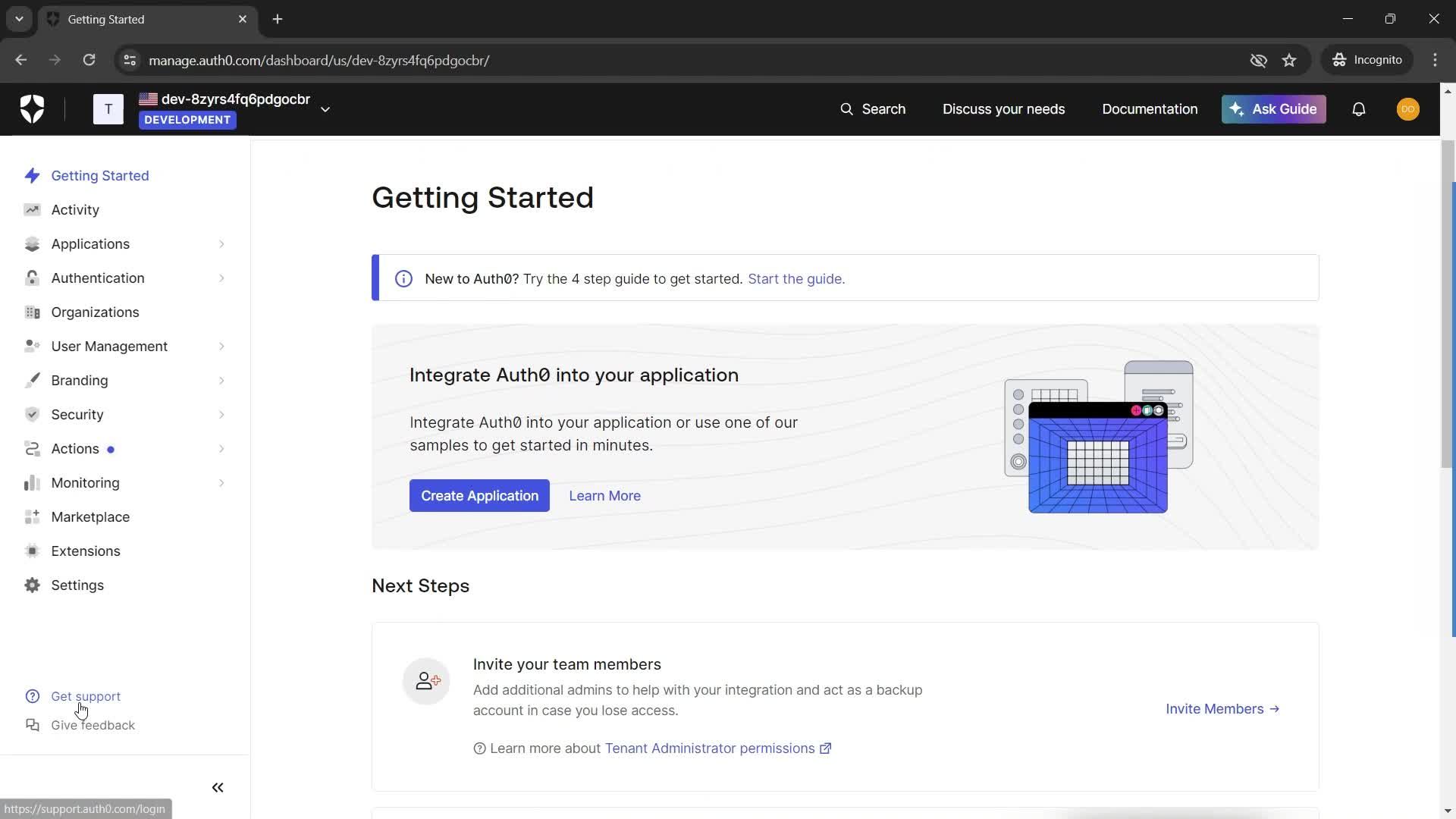Open the notifications bell
Image resolution: width=1456 pixels, height=819 pixels.
coord(1359,109)
